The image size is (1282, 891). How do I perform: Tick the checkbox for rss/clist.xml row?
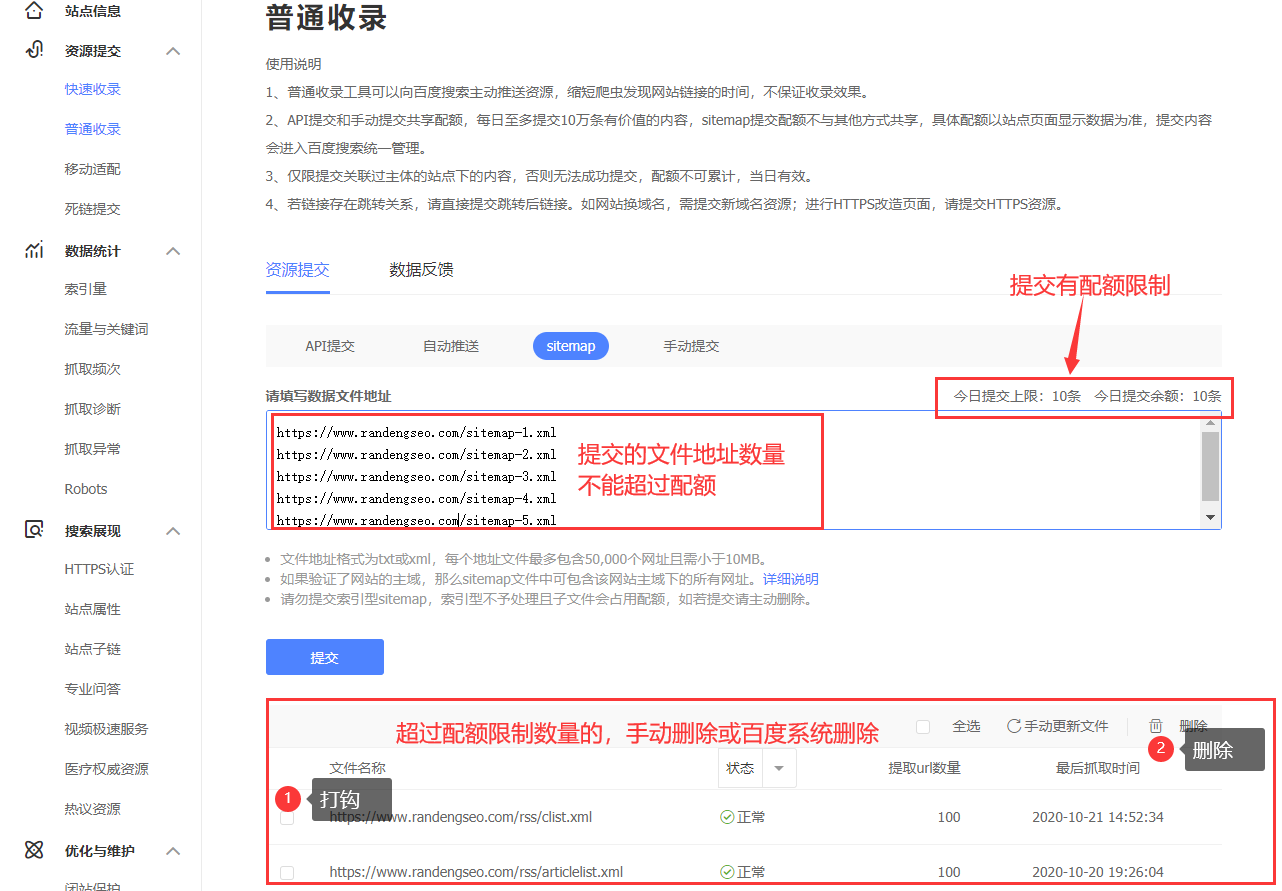287,818
